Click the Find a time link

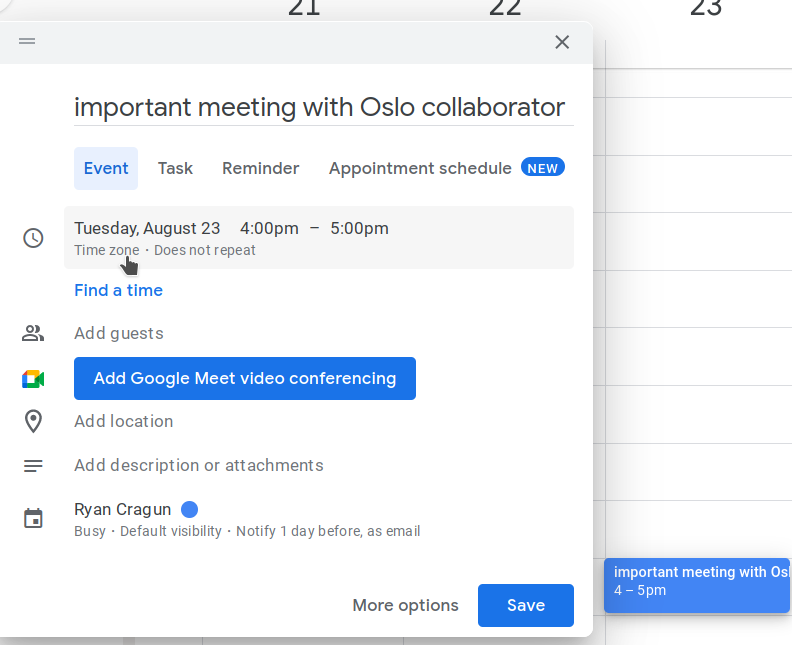tap(119, 290)
